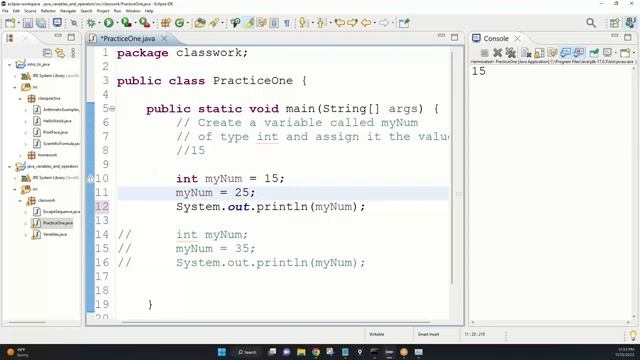The height and width of the screenshot is (360, 640).
Task: Collapse the main method fold marker
Action: [x=112, y=109]
